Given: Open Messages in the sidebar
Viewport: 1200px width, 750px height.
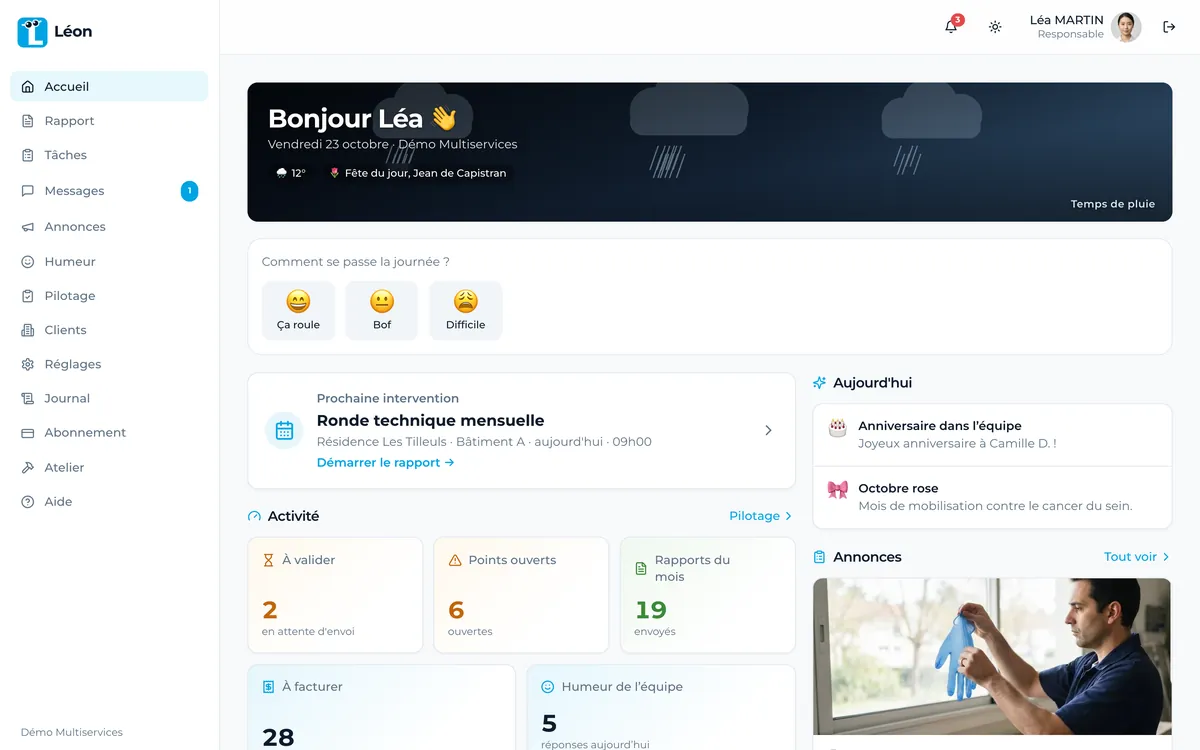Looking at the screenshot, I should 109,191.
